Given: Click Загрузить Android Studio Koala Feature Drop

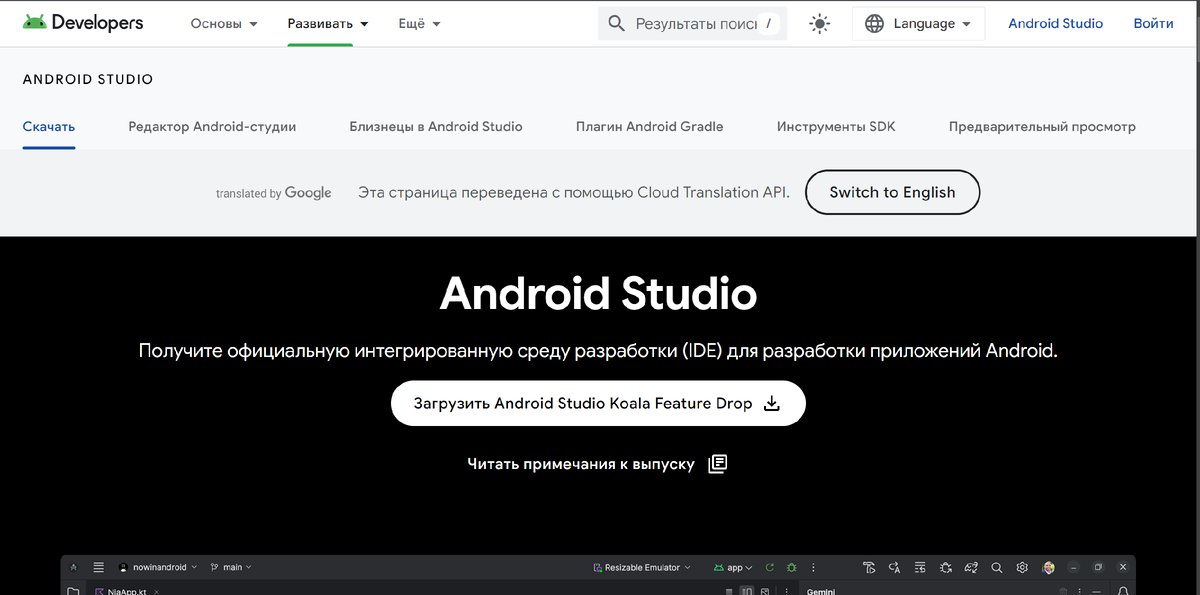Looking at the screenshot, I should [597, 403].
